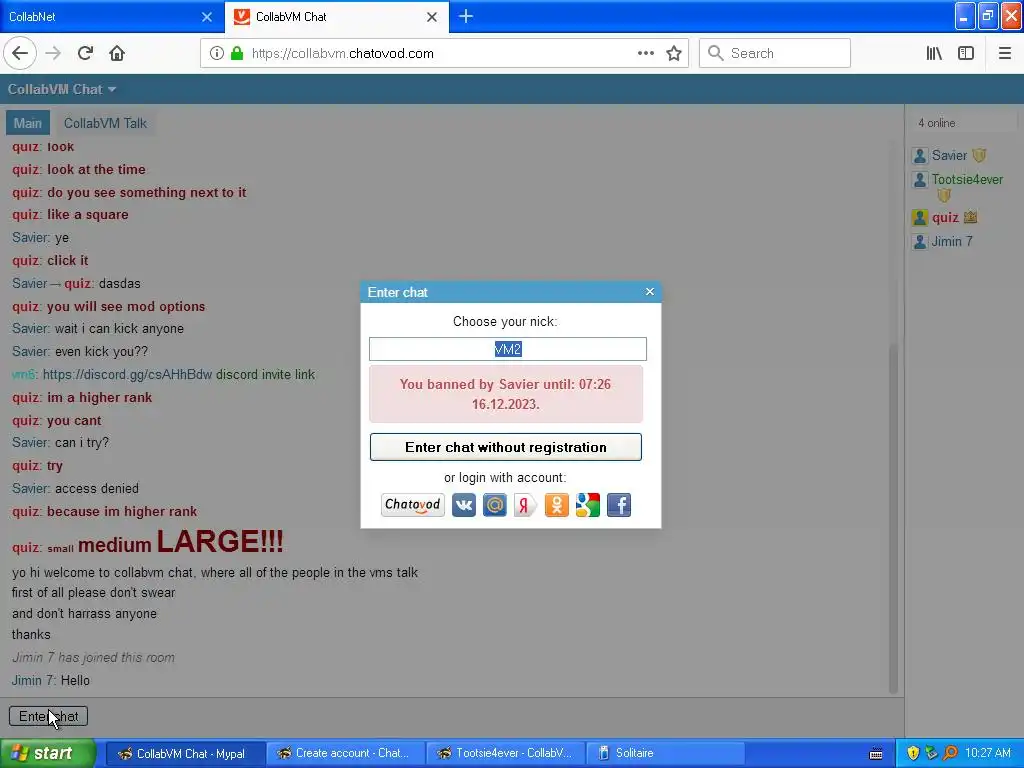Select the Main chat room tab
This screenshot has width=1024, height=768.
[27, 123]
